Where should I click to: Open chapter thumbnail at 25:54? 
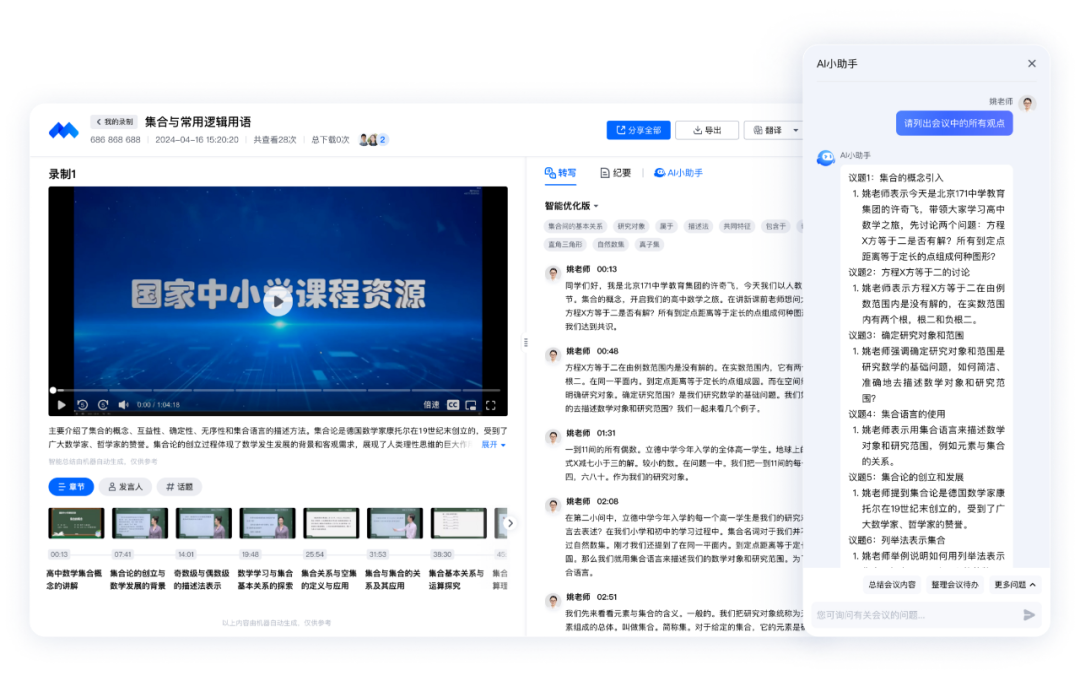[331, 523]
